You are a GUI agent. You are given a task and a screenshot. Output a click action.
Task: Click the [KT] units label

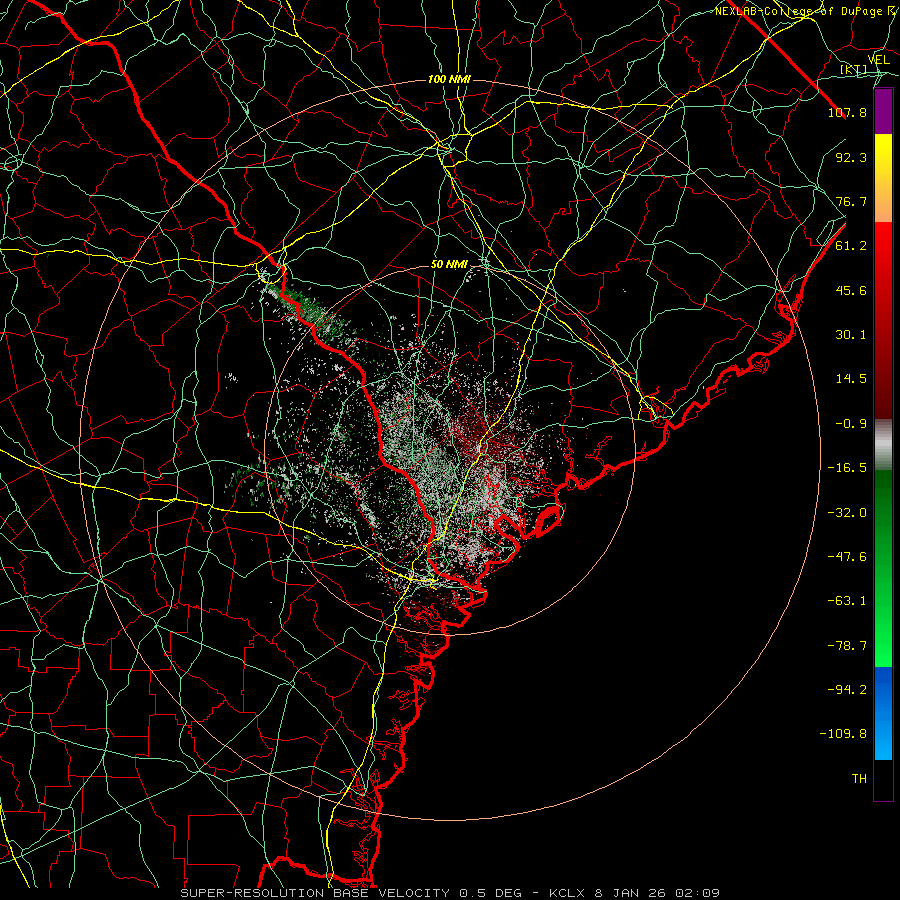pos(853,69)
